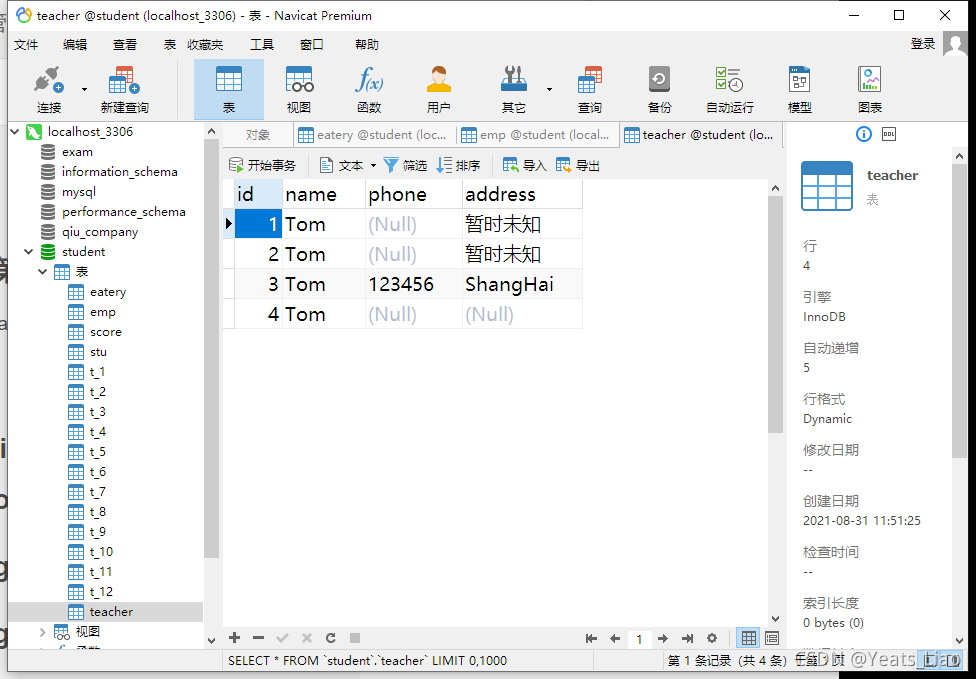Image resolution: width=976 pixels, height=679 pixels.
Task: Click the Others (其它) tools icon
Action: pyautogui.click(x=514, y=90)
